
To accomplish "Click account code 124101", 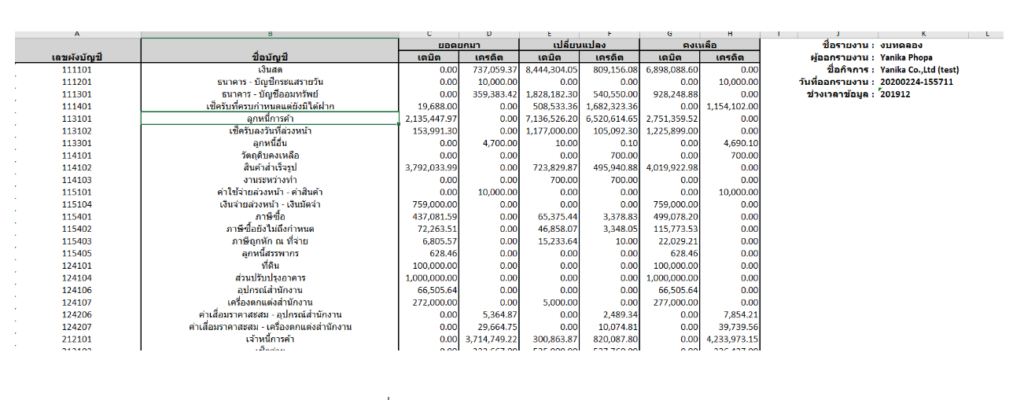I will [77, 265].
